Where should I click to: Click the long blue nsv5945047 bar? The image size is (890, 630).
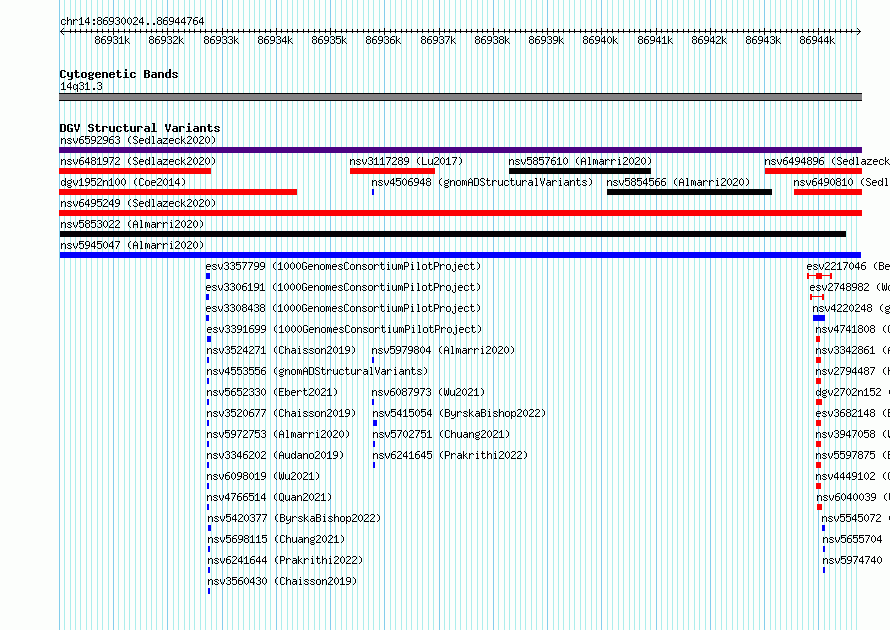point(460,255)
